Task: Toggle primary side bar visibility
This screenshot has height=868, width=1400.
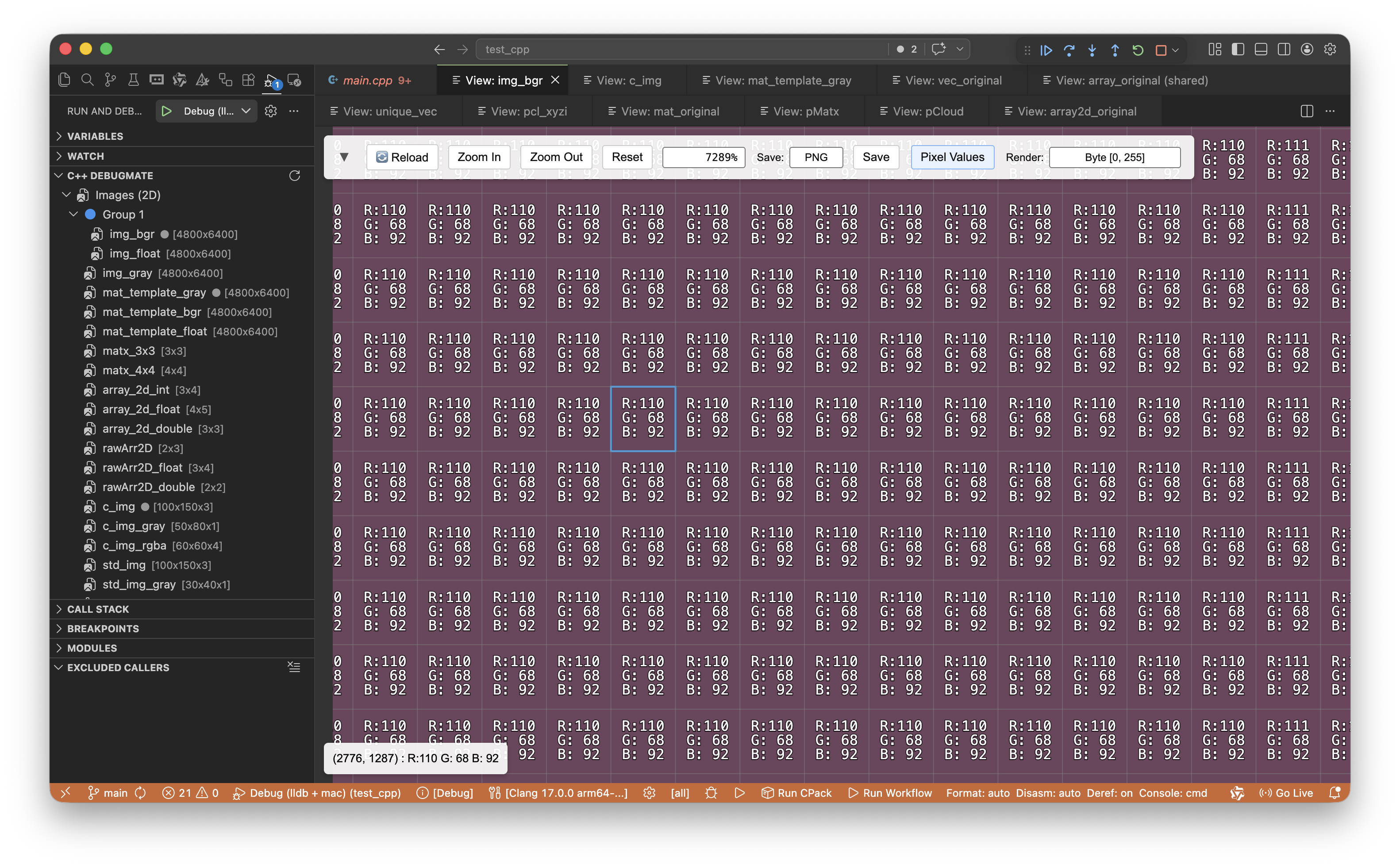Action: click(x=1238, y=50)
